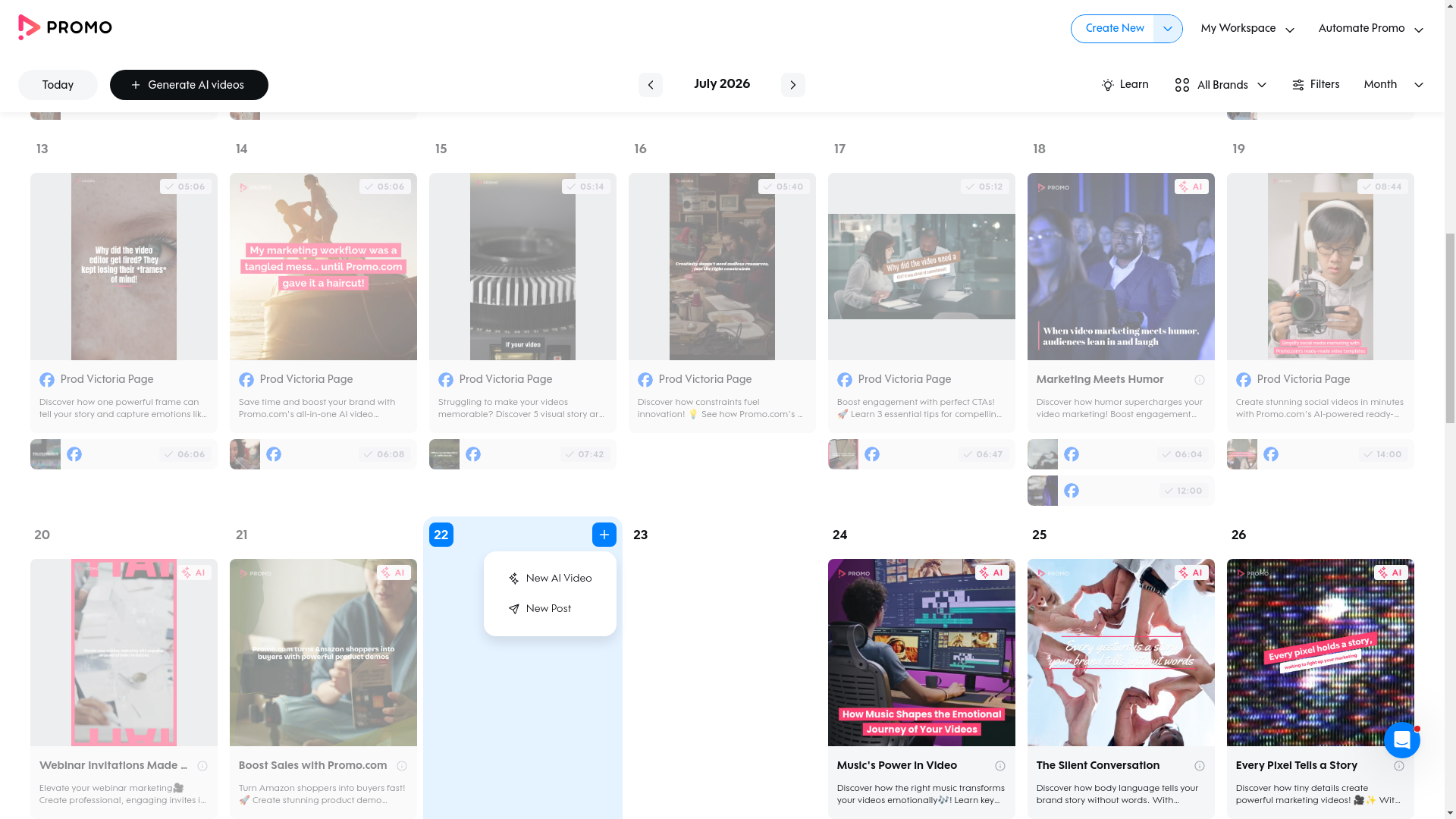Click the AI badge on day 25 video
1456x819 pixels.
(1191, 573)
